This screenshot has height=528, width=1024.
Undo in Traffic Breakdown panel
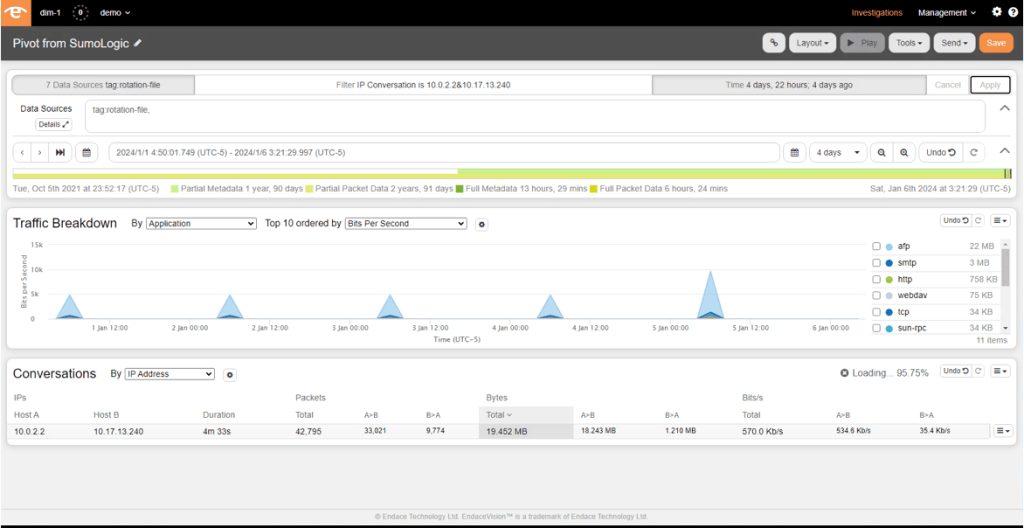956,220
